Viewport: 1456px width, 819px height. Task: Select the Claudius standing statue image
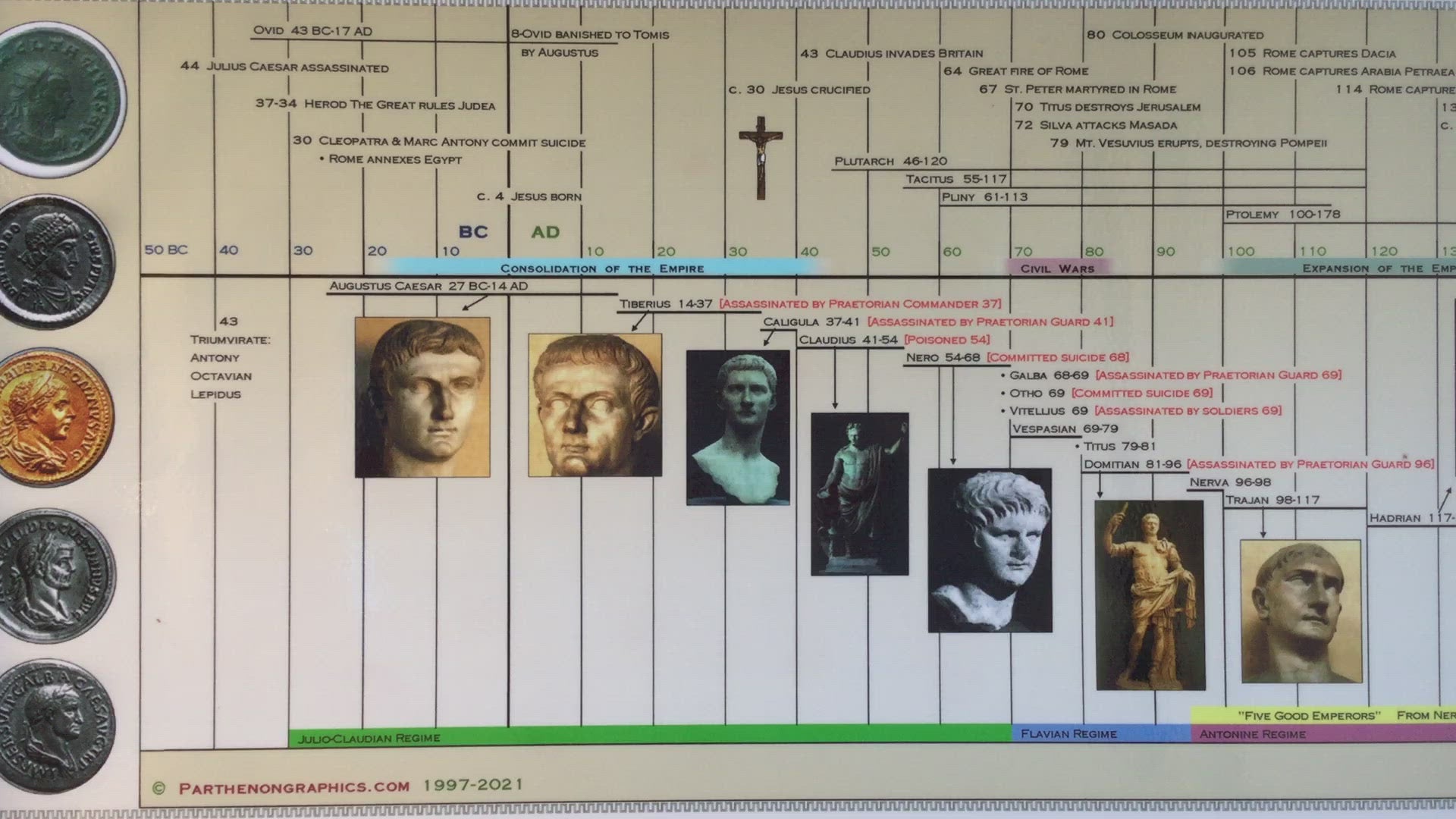859,494
